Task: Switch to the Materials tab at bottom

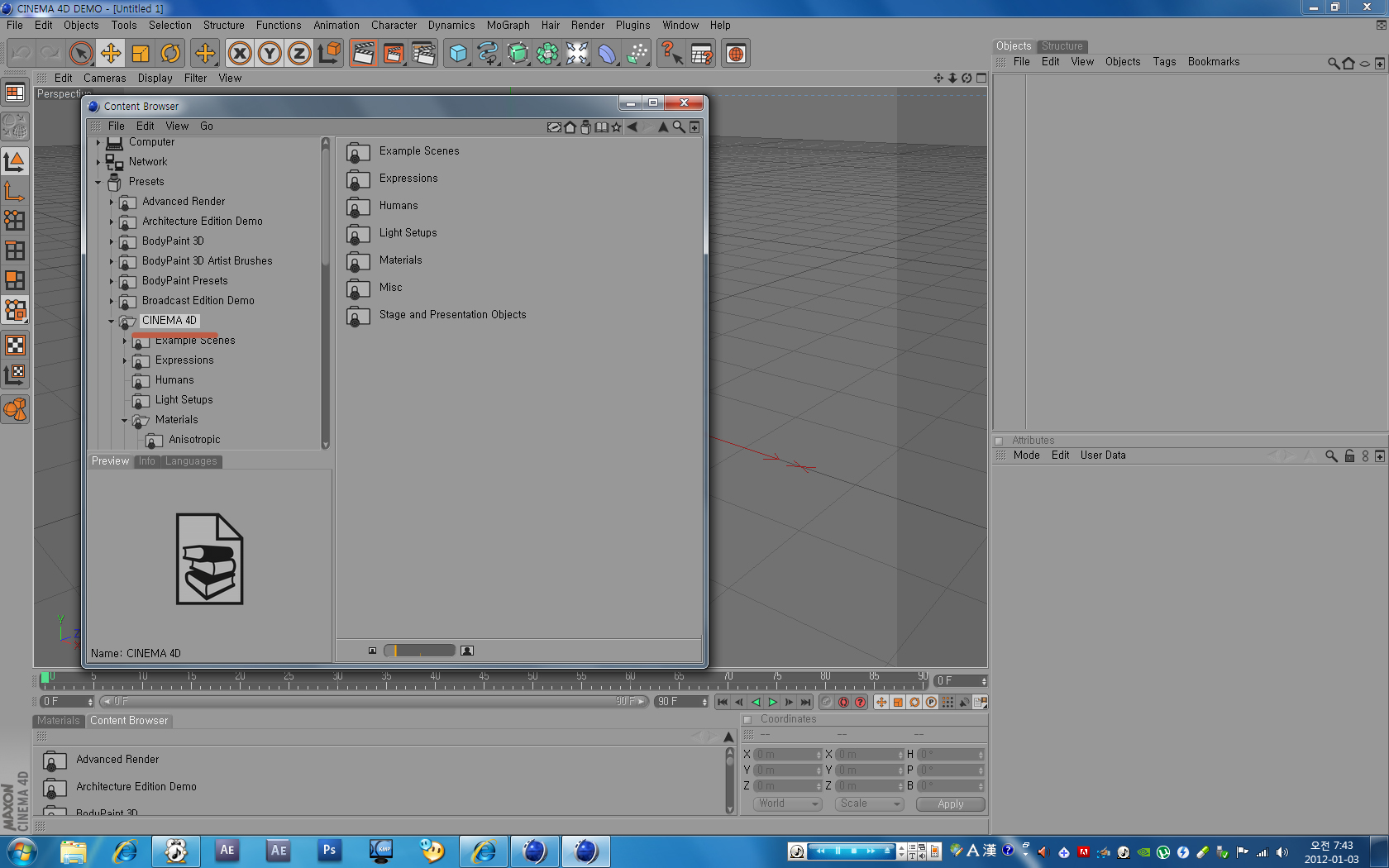Action: coord(59,721)
